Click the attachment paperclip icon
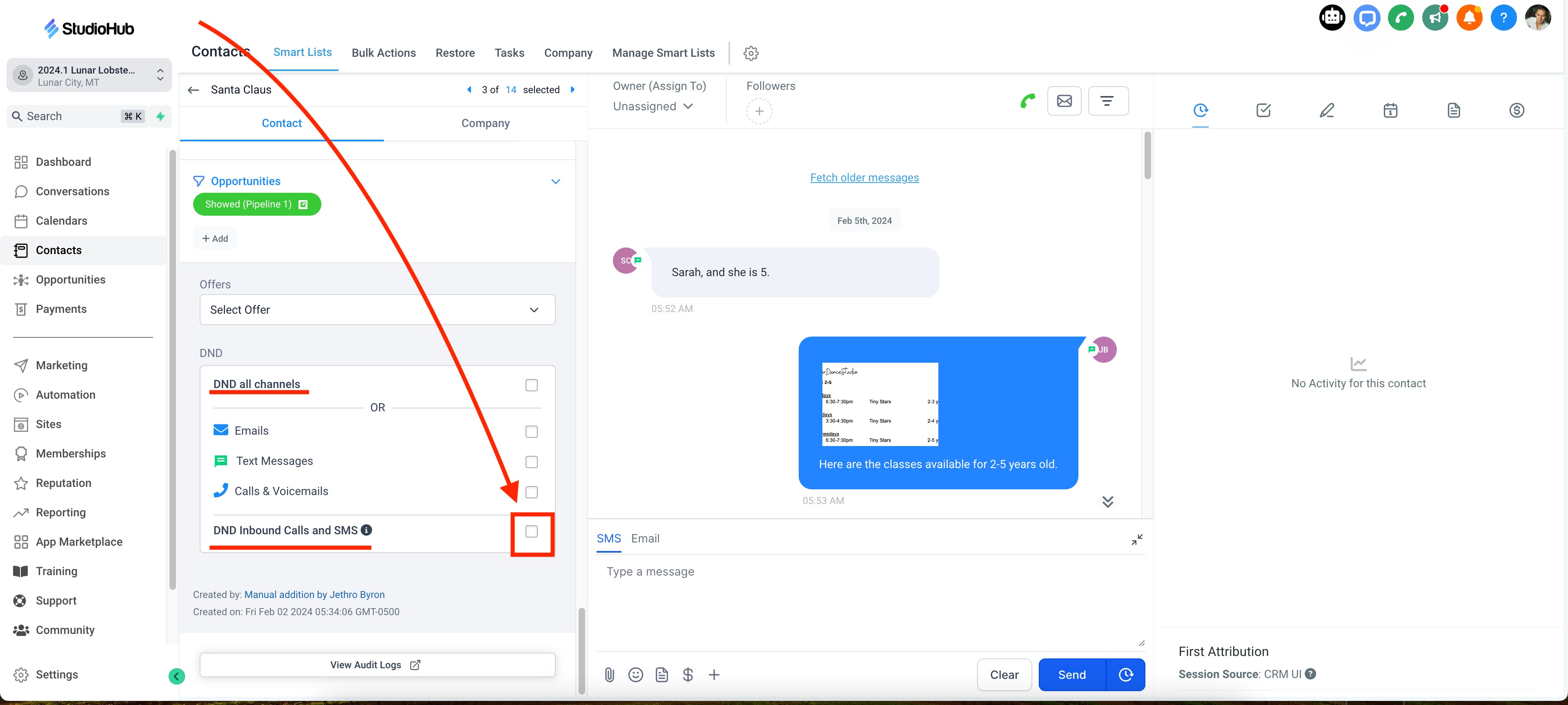This screenshot has width=1568, height=705. [609, 674]
